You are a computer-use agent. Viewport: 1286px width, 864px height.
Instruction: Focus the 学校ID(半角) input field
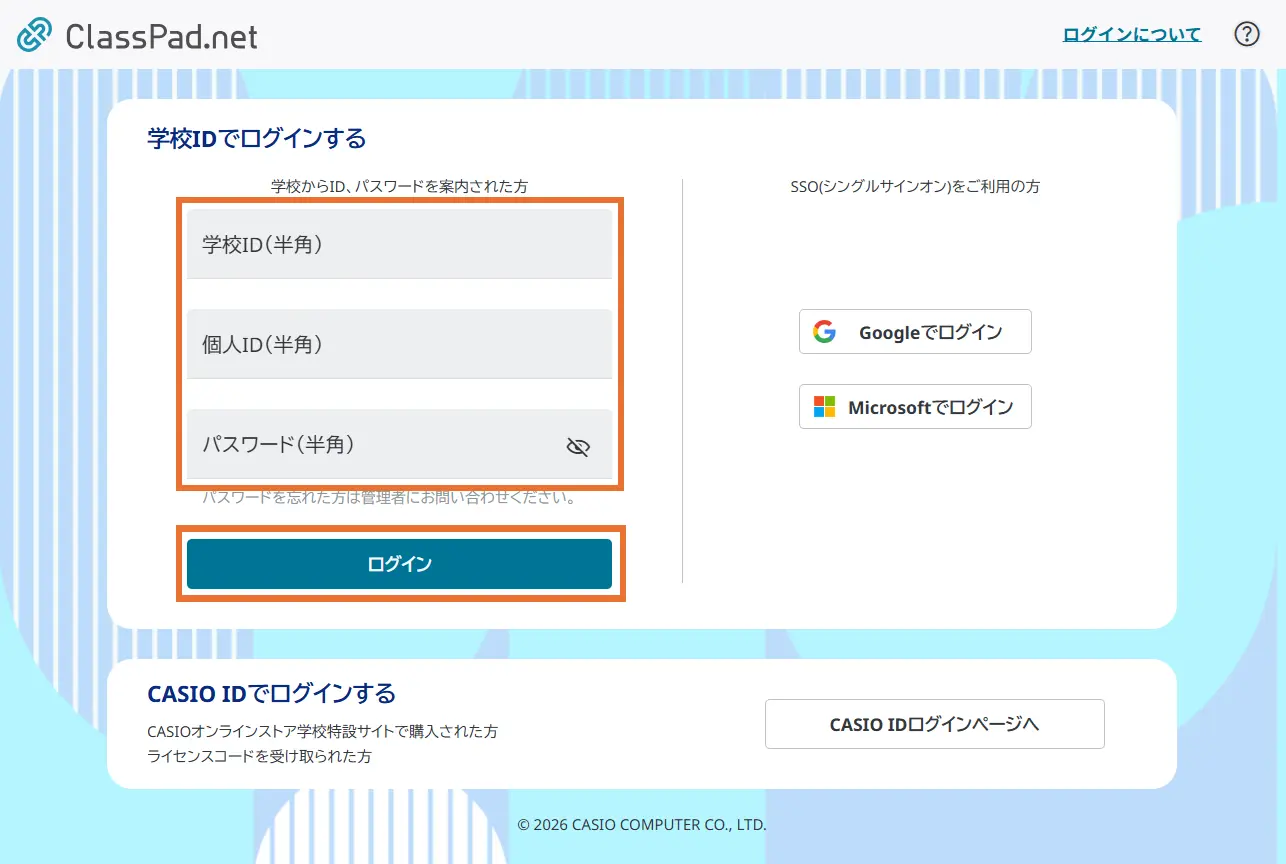point(399,244)
